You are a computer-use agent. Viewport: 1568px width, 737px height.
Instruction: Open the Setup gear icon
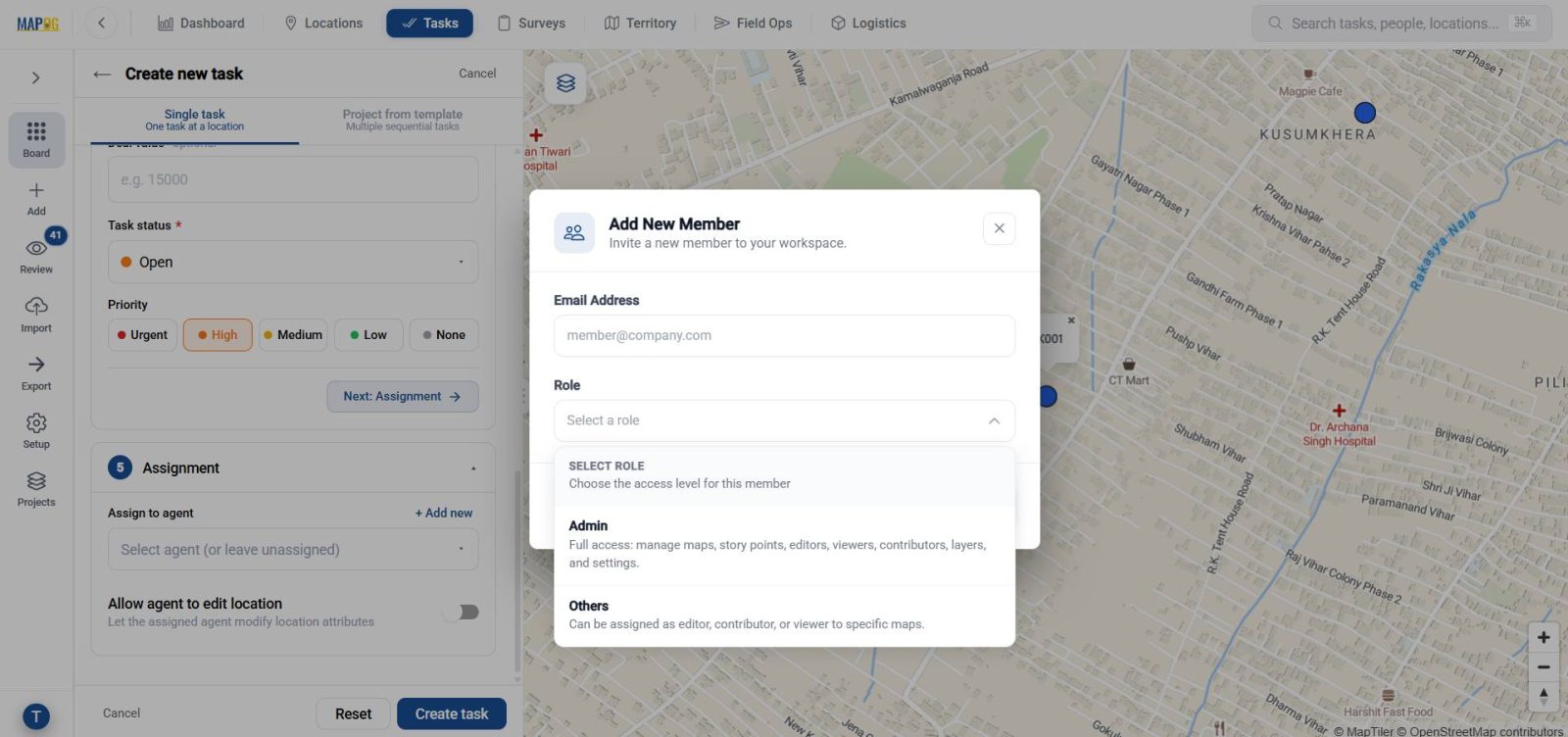[36, 430]
